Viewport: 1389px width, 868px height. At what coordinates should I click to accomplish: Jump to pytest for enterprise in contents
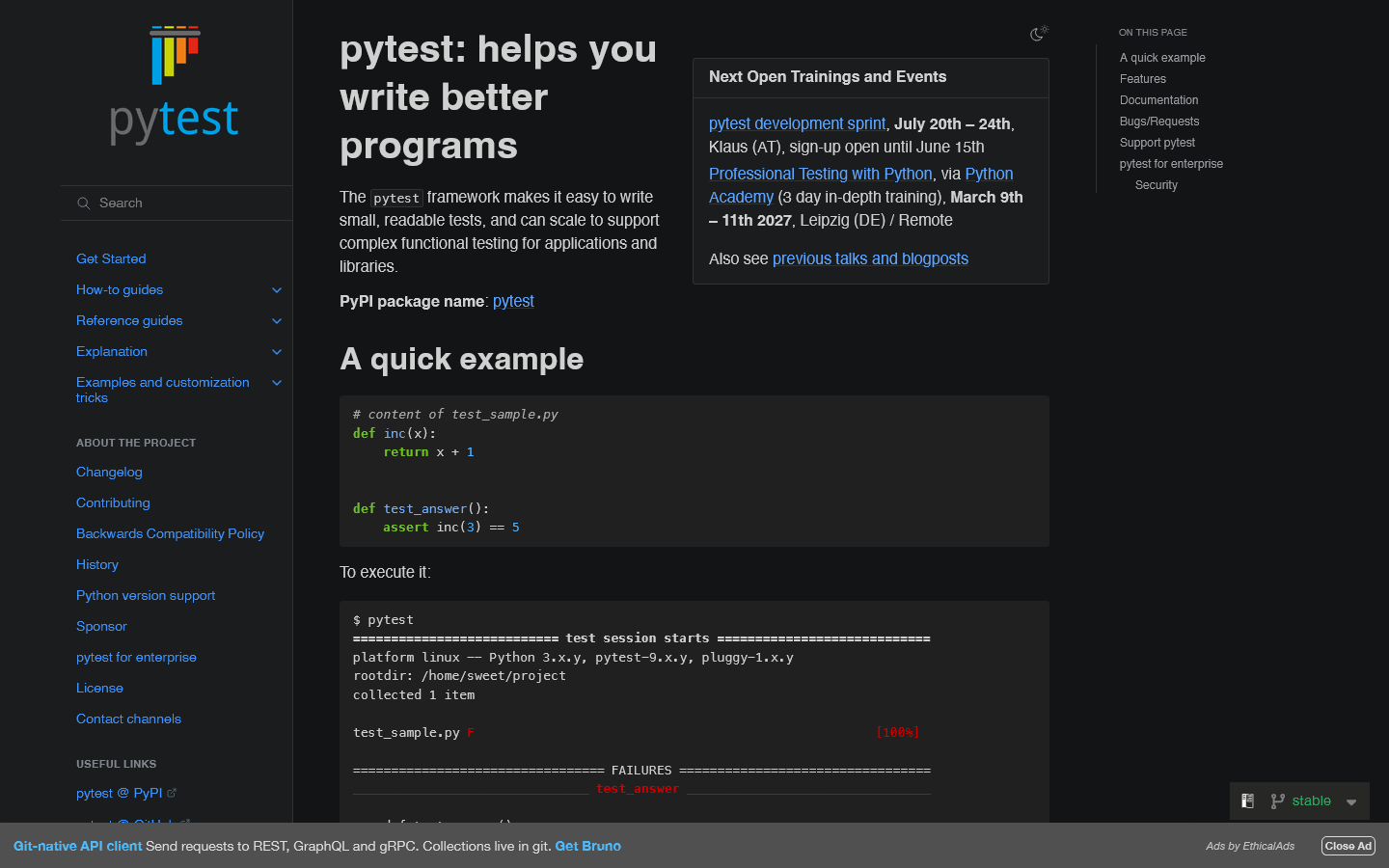click(1171, 164)
